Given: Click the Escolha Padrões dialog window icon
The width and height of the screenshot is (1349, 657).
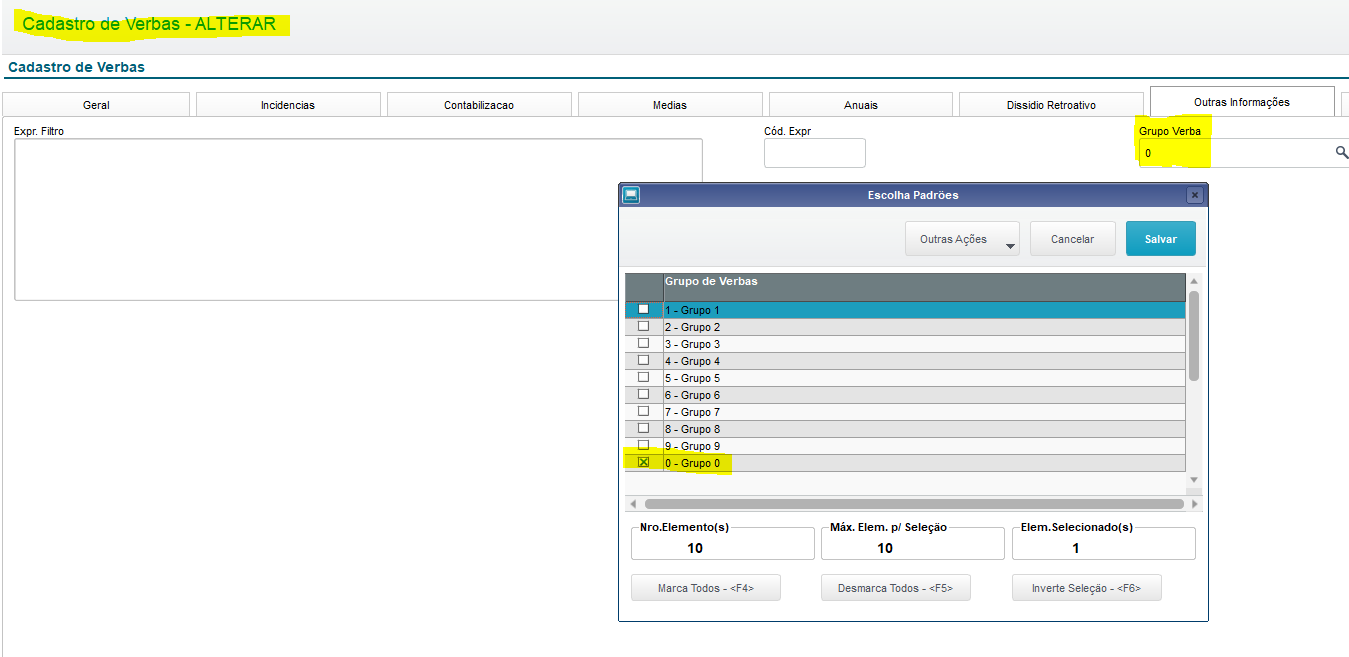Looking at the screenshot, I should pyautogui.click(x=631, y=195).
